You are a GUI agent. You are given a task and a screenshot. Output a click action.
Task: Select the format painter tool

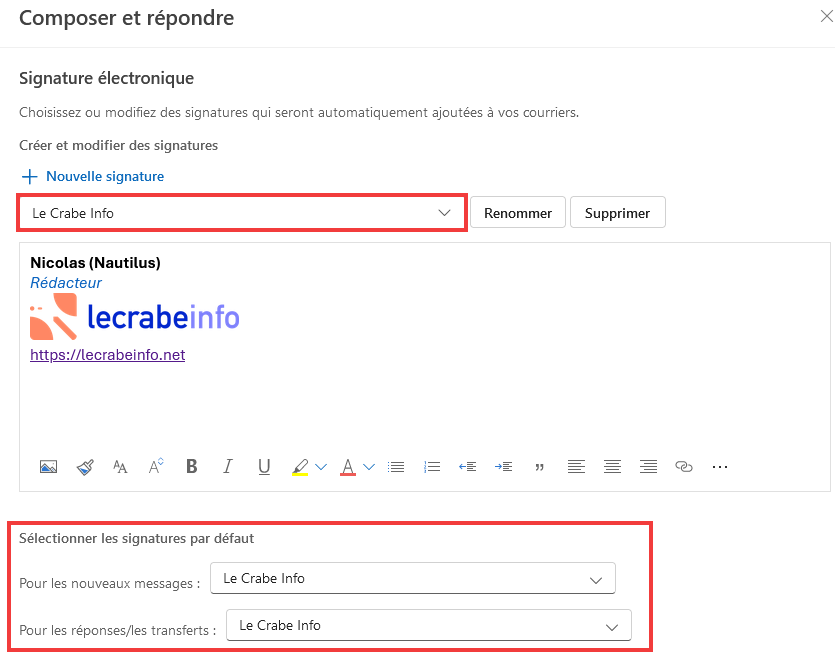(x=85, y=467)
